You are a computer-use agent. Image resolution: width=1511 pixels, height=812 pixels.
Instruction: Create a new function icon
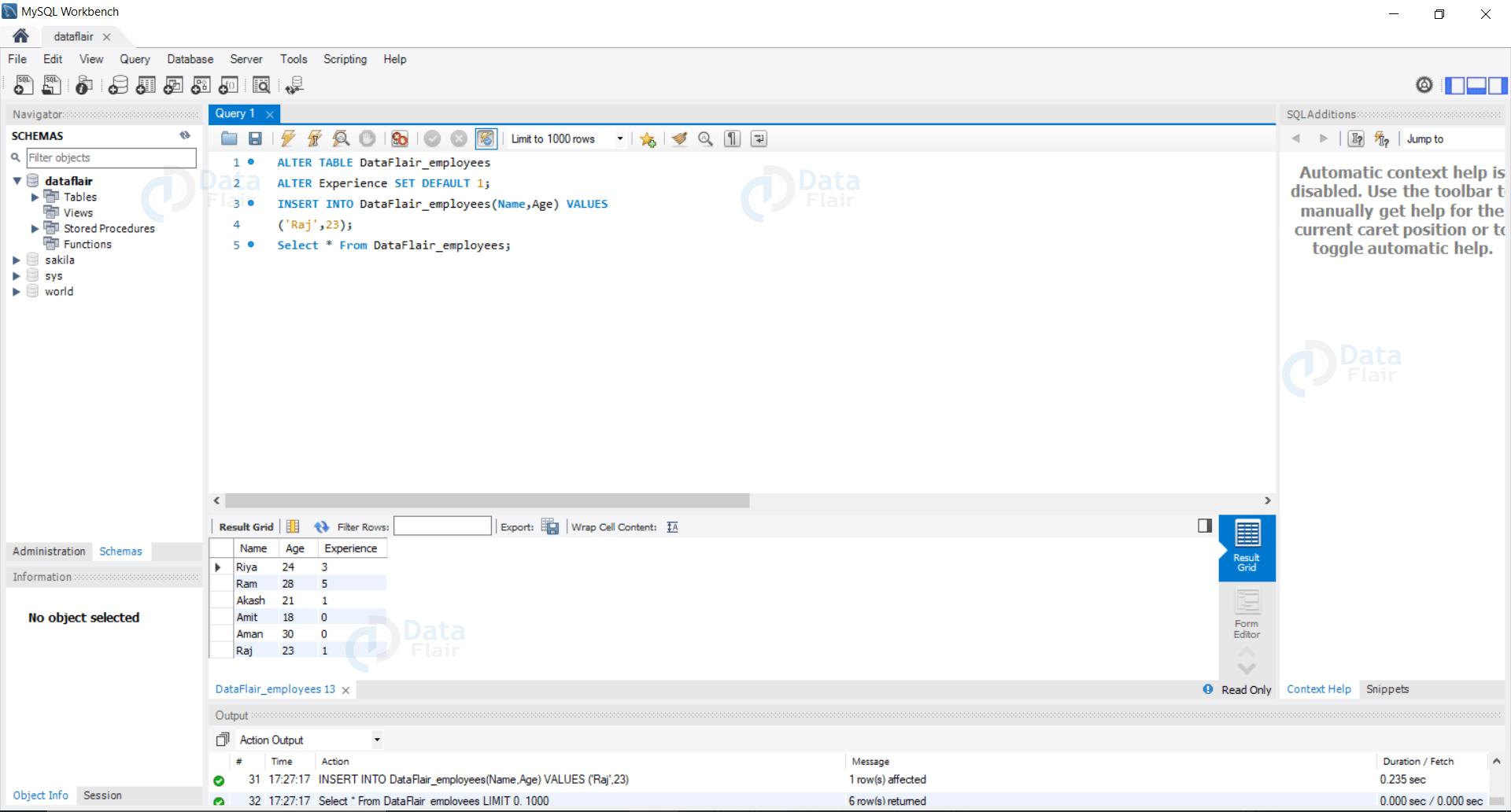228,85
